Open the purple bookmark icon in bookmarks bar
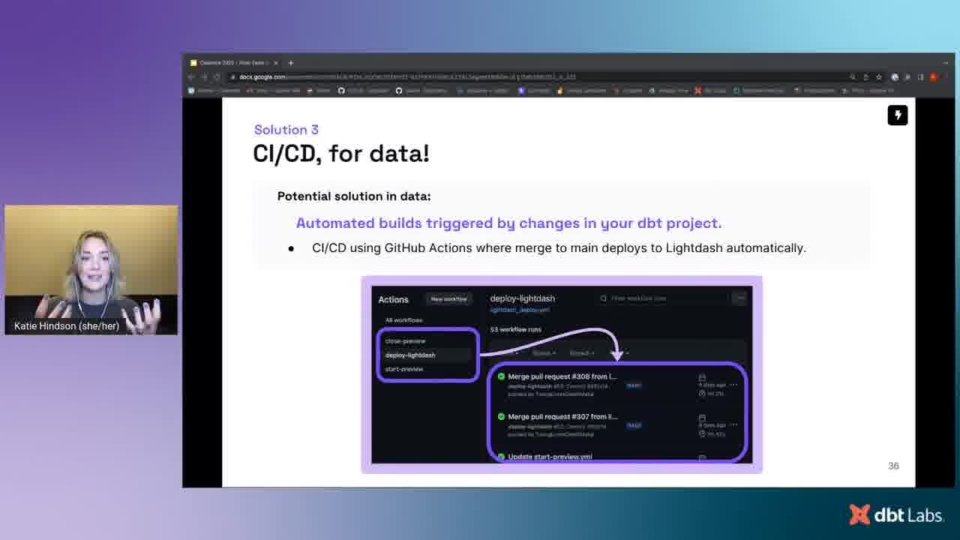This screenshot has height=540, width=960. 521,91
